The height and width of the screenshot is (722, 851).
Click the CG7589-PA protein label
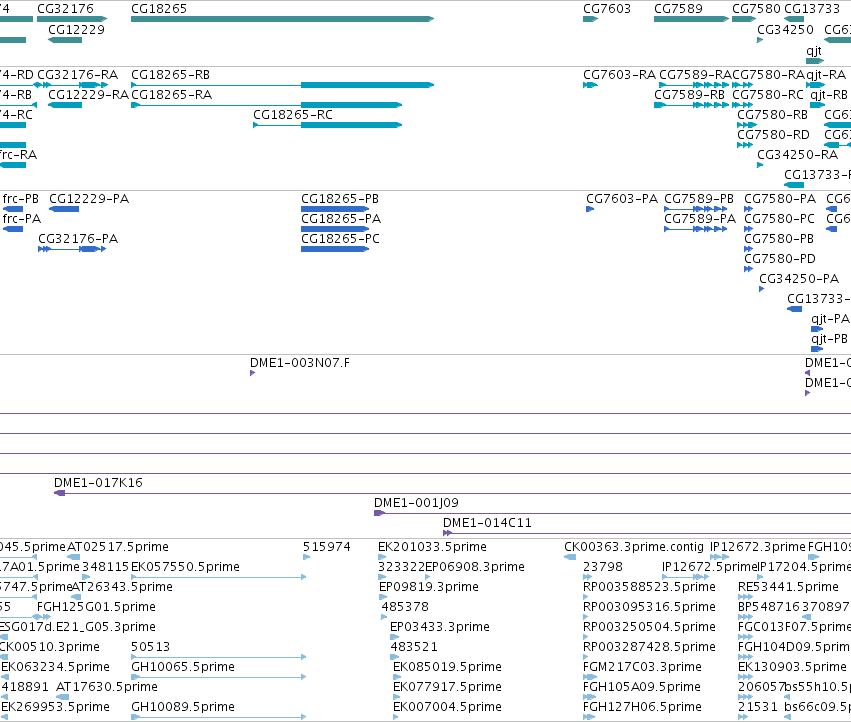[700, 218]
